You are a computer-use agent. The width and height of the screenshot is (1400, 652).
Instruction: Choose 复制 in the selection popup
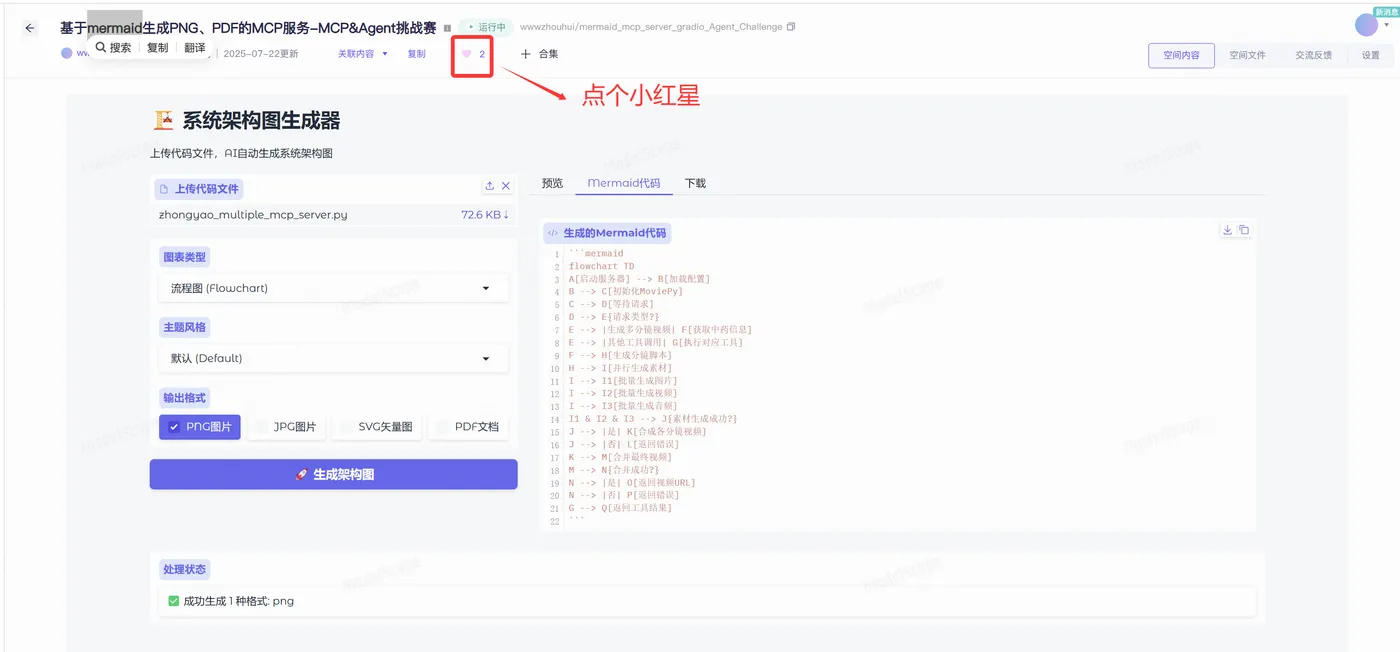click(x=157, y=47)
